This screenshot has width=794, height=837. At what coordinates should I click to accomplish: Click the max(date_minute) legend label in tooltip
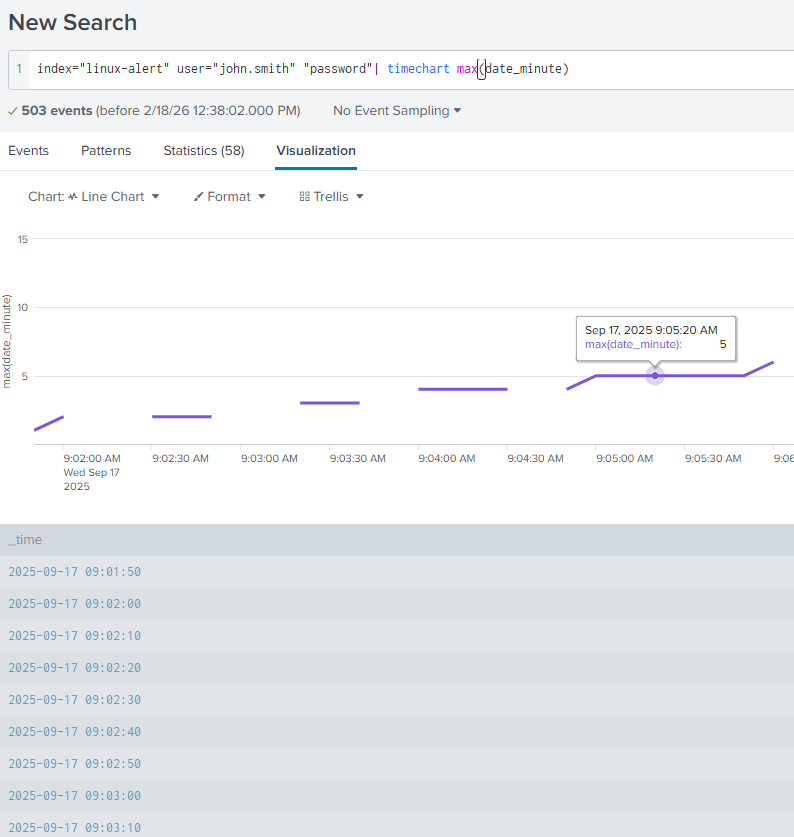(633, 345)
